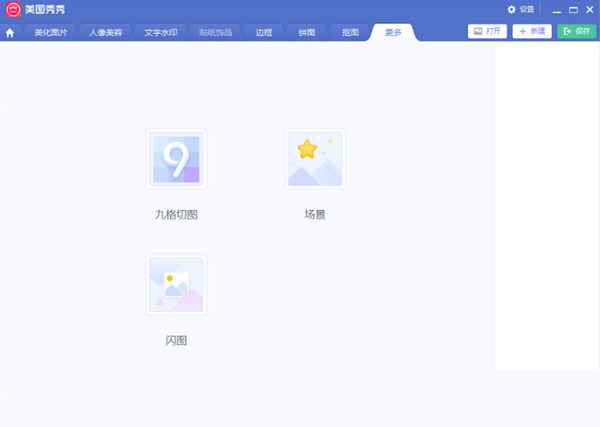Image resolution: width=600 pixels, height=427 pixels.
Task: Click the 九格切图 text label
Action: [x=176, y=214]
